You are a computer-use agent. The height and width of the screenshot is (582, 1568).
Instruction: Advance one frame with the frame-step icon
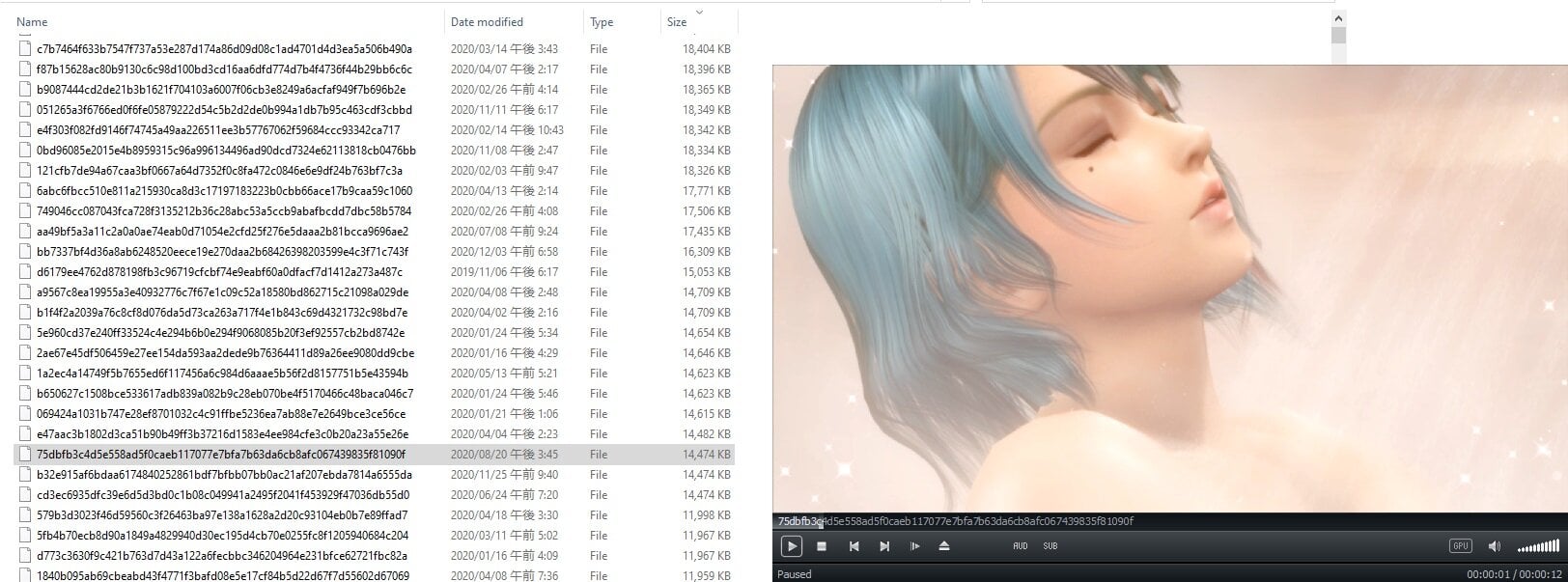[x=914, y=546]
